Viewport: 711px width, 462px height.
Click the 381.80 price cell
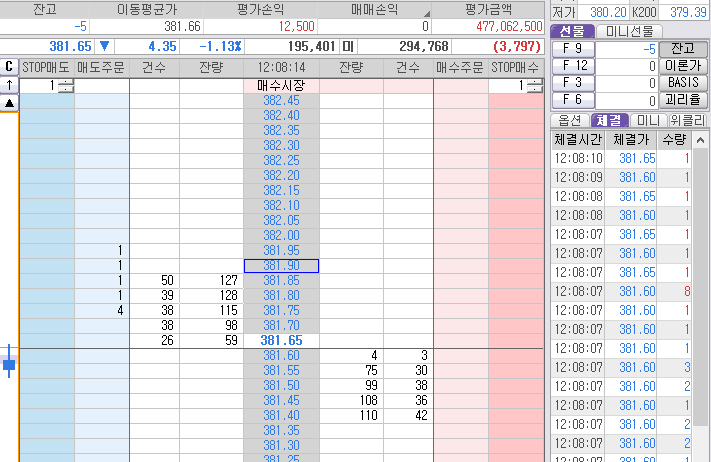point(281,296)
